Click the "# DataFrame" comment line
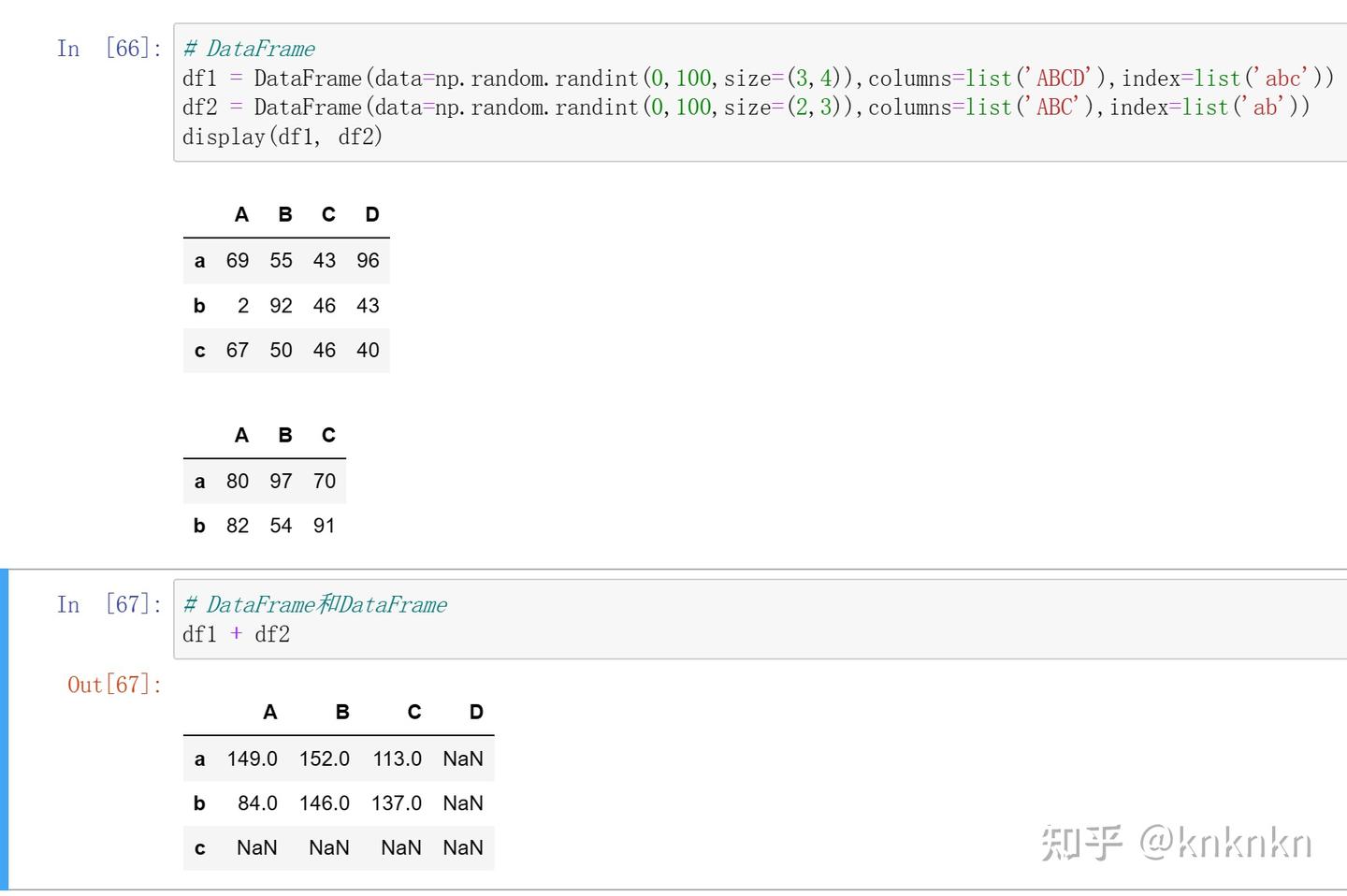 250,49
